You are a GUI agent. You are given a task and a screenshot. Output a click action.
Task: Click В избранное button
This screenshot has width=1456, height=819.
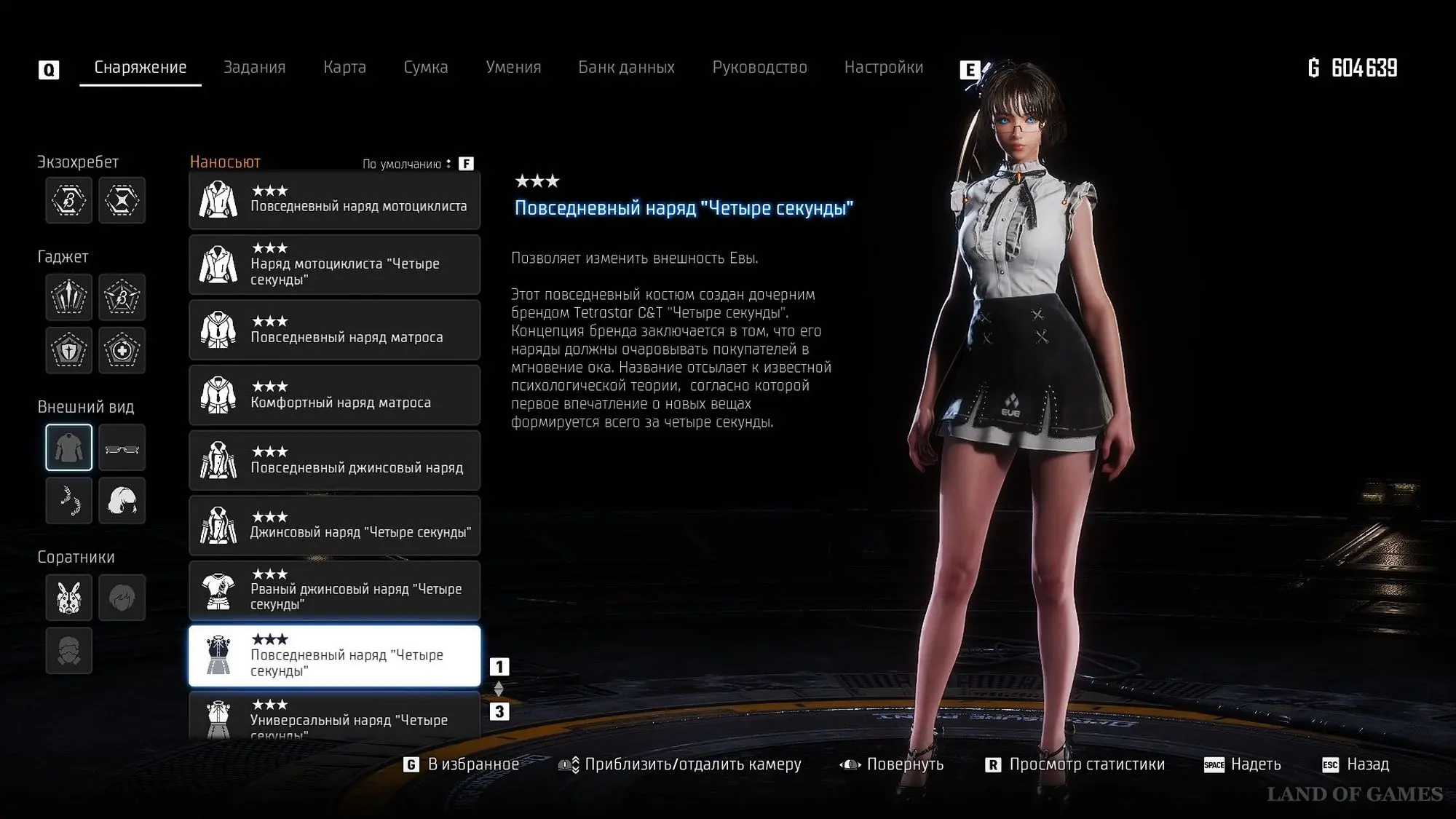click(x=473, y=764)
